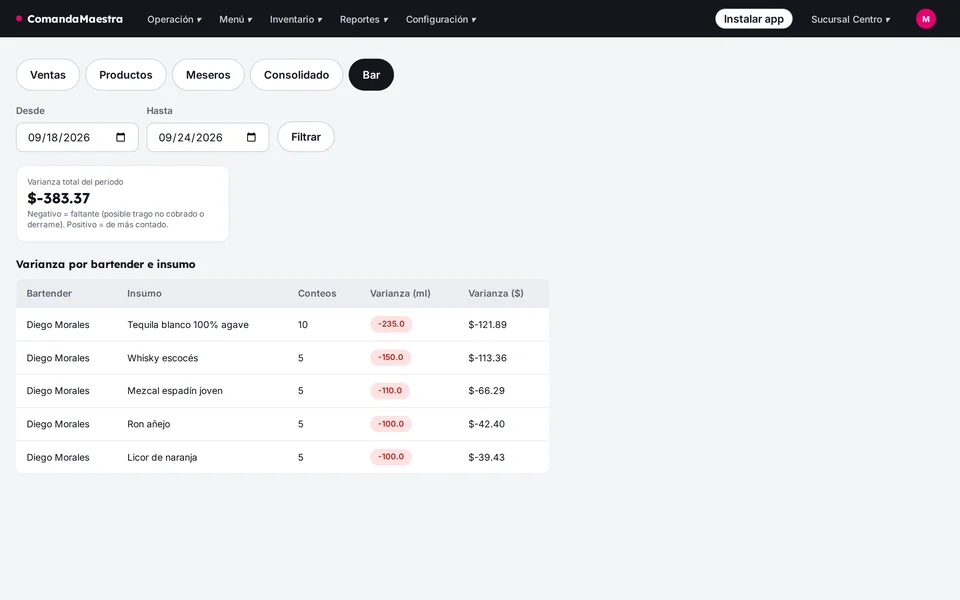The image size is (960, 600).
Task: Open the Hasta date calendar picker icon
Action: pos(251,137)
